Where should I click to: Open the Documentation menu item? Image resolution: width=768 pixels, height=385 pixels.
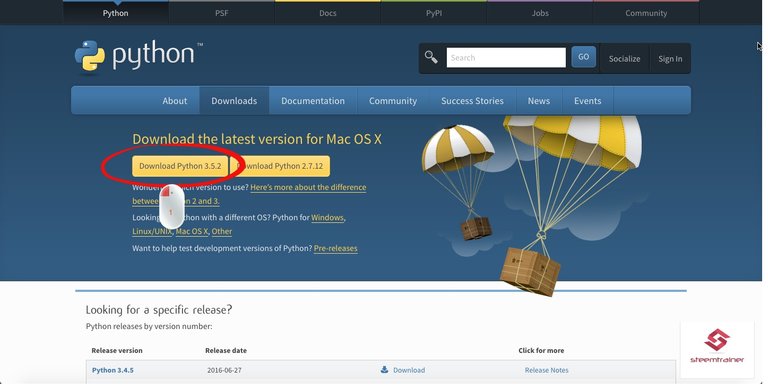[x=313, y=101]
